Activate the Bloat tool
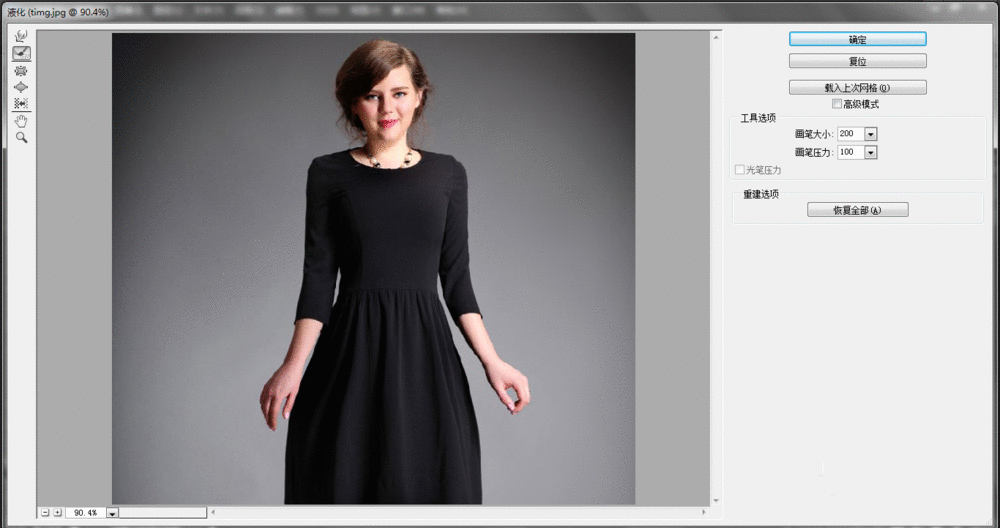The height and width of the screenshot is (528, 1000). click(x=21, y=87)
